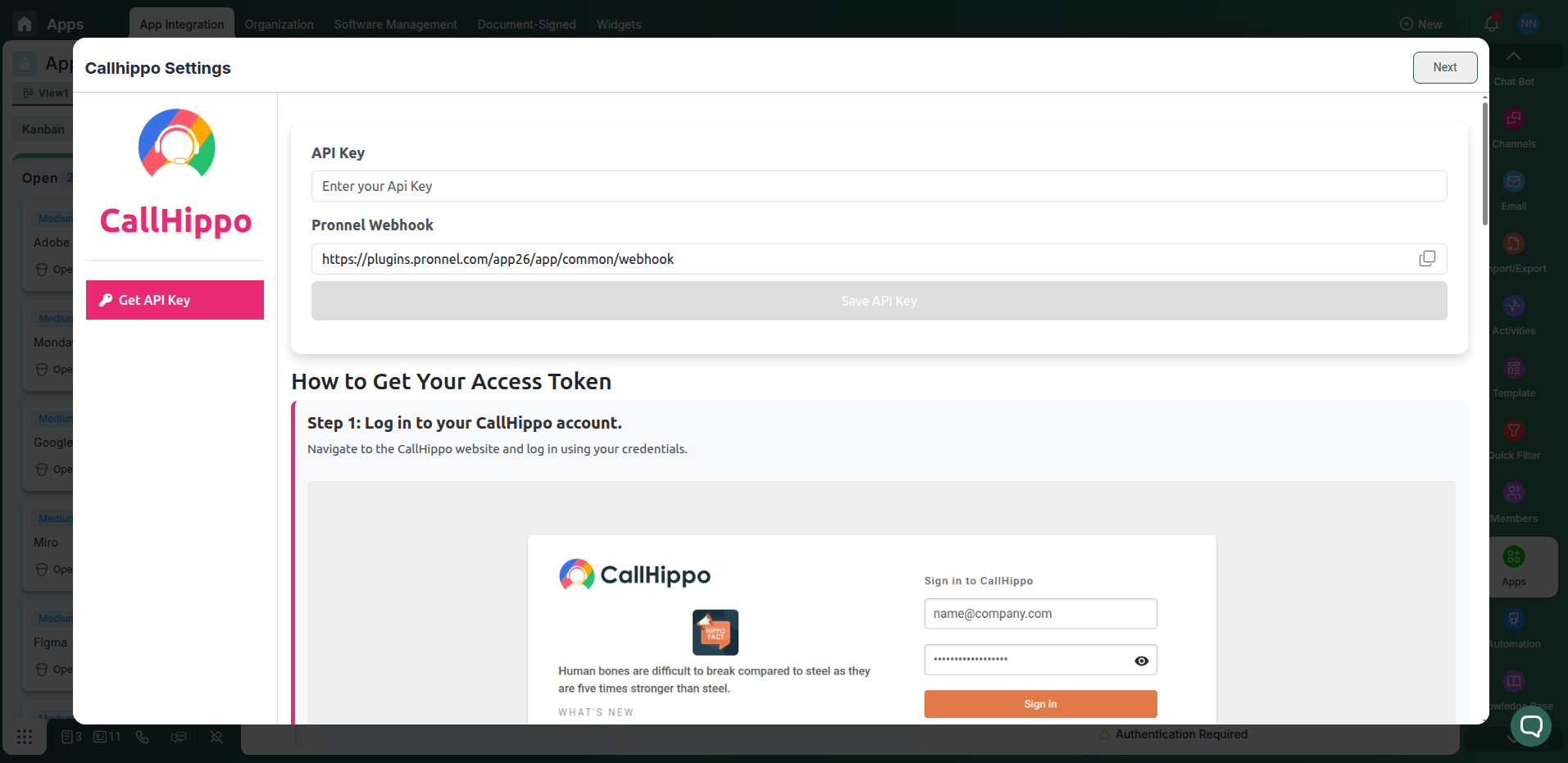Image resolution: width=1568 pixels, height=763 pixels.
Task: Open the app grid launcher
Action: 24,737
